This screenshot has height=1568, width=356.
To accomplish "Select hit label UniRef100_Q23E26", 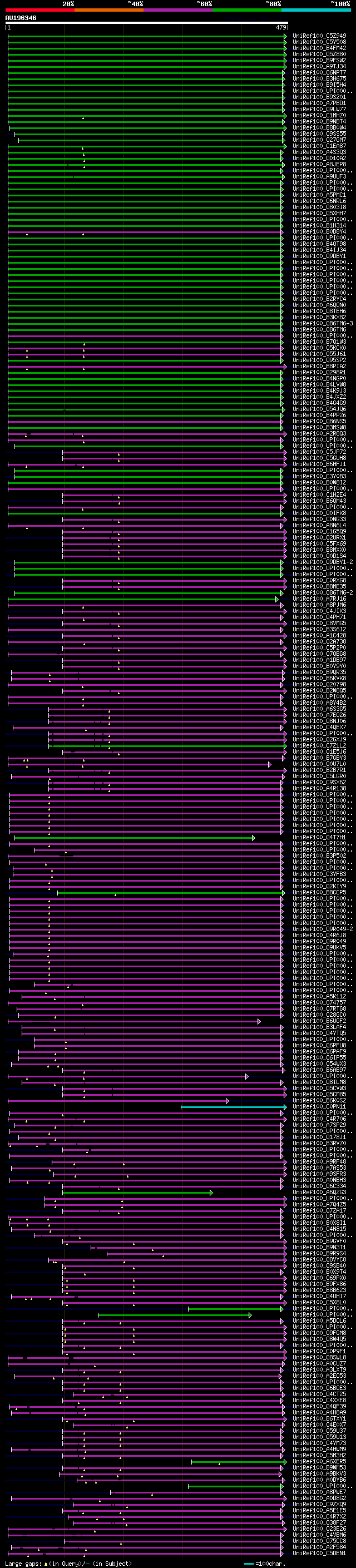I will [x=319, y=1529].
